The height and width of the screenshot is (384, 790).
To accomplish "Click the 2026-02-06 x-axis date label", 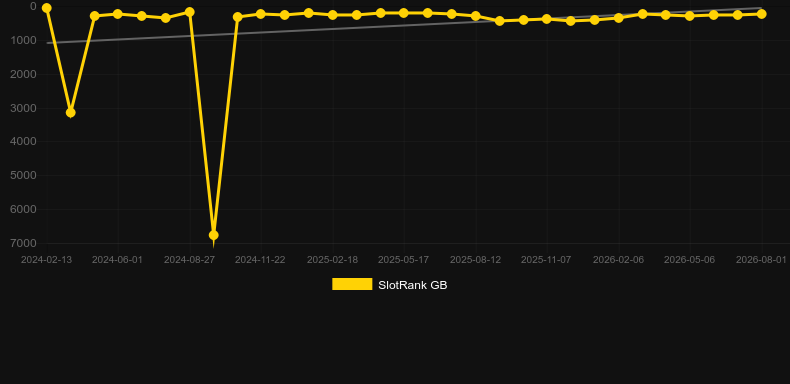I will tap(618, 260).
